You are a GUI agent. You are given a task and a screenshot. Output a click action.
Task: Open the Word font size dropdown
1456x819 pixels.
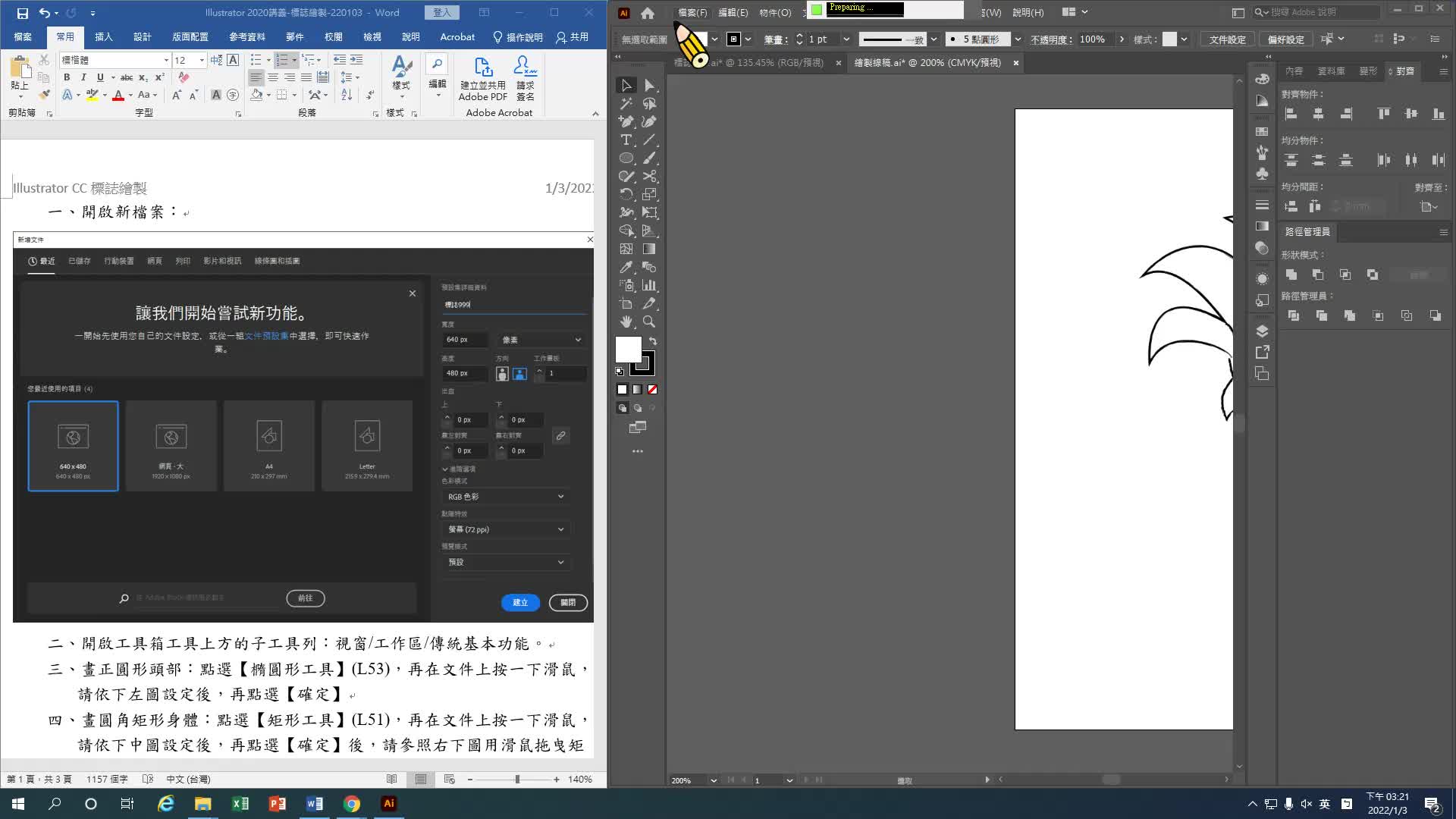point(202,60)
